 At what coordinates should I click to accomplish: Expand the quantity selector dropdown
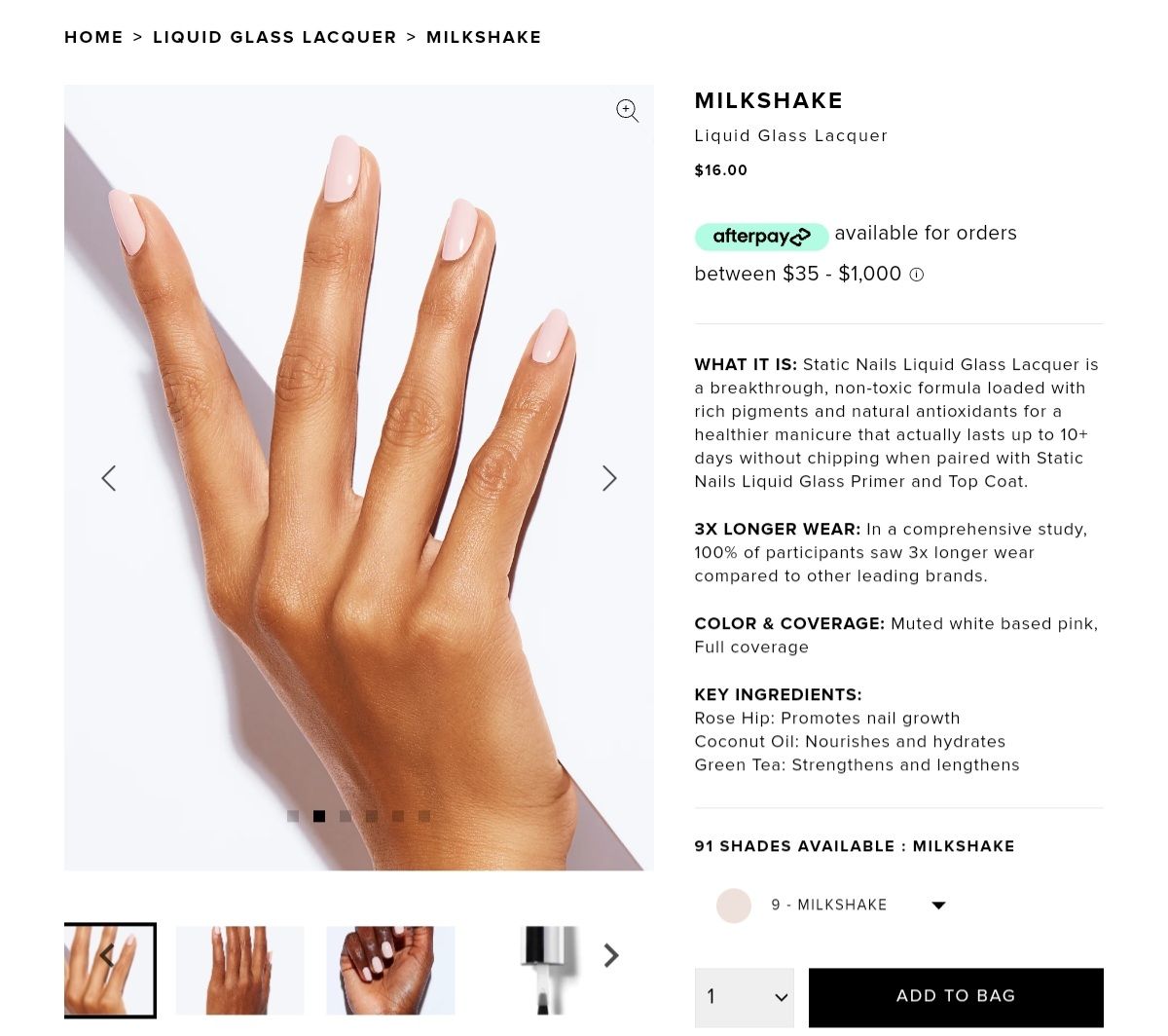[x=745, y=997]
